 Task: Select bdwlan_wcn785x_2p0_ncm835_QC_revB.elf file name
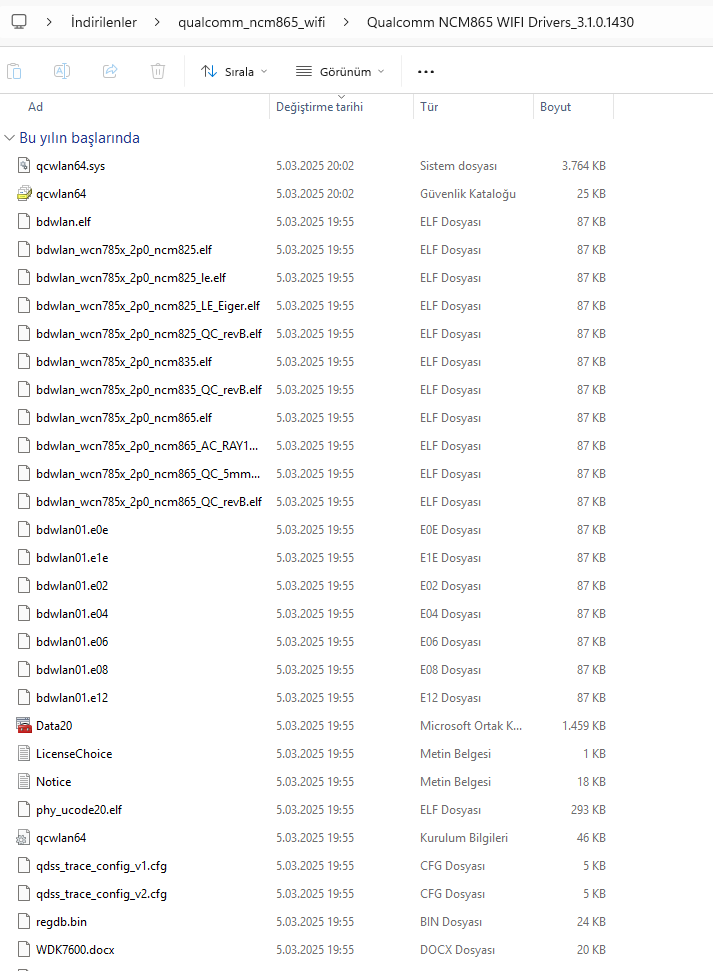coord(149,390)
